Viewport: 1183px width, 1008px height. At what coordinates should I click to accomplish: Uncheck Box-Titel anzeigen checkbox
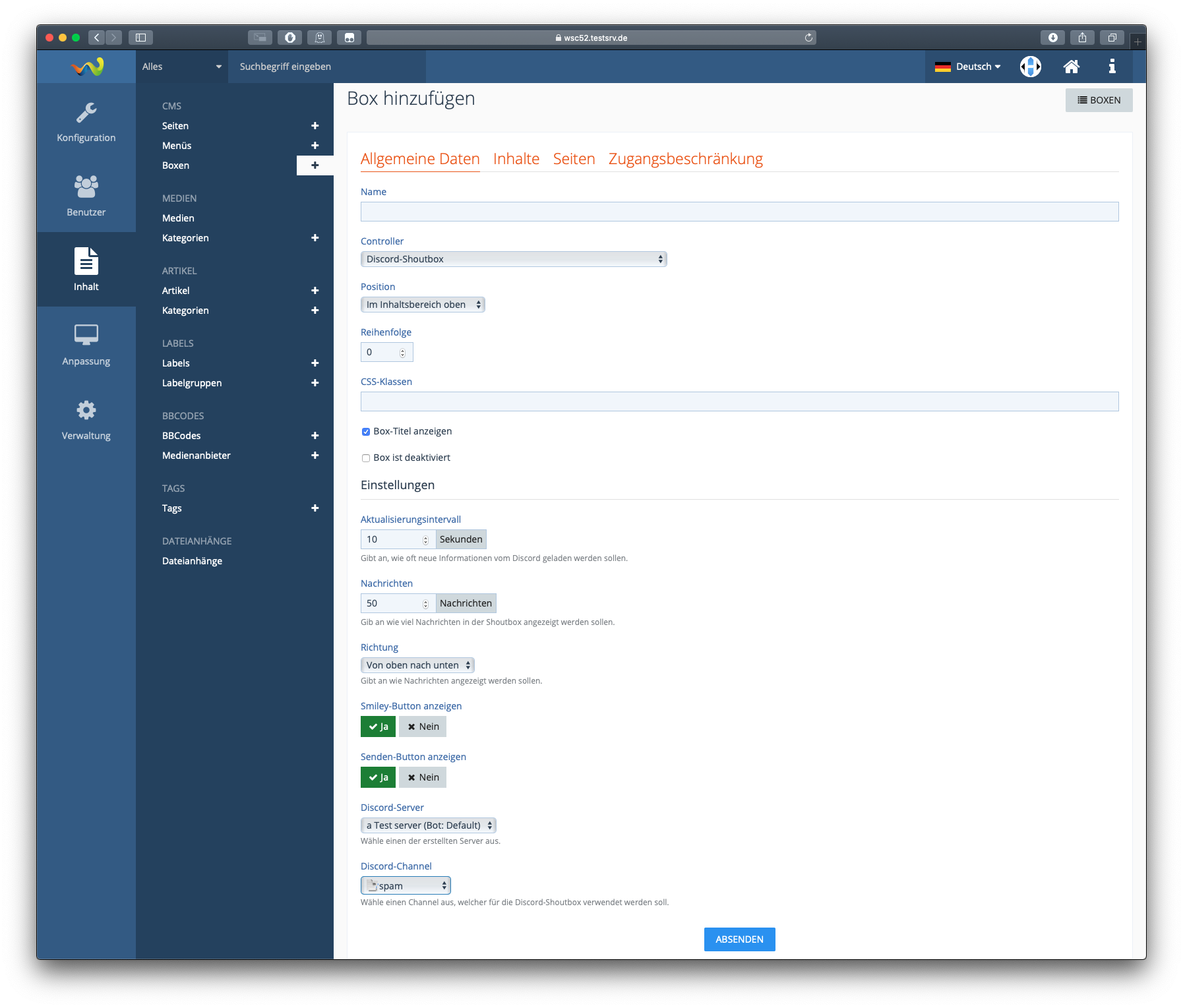click(x=366, y=432)
